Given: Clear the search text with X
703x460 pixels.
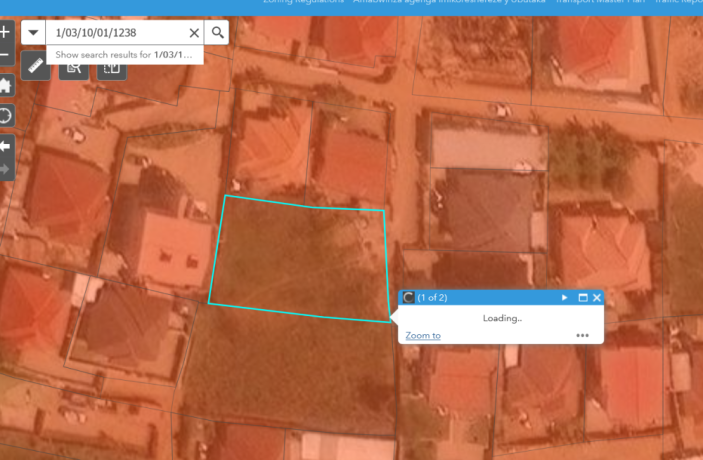Looking at the screenshot, I should 194,33.
